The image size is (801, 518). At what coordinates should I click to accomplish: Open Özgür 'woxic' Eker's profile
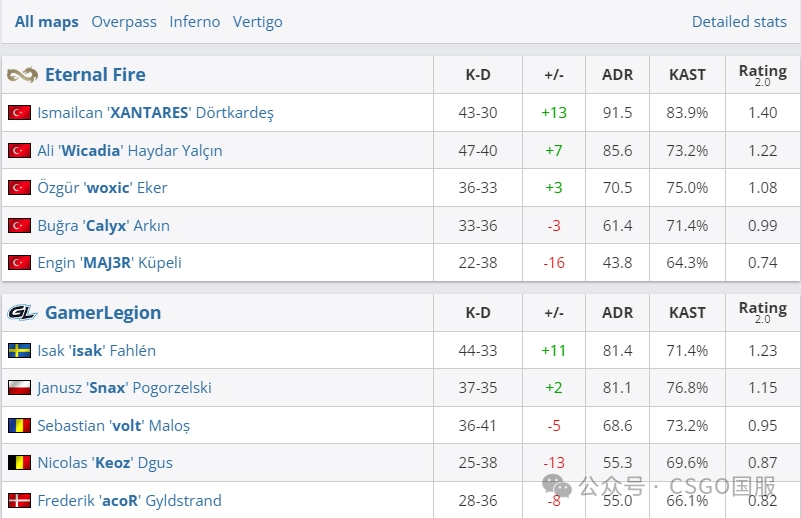pos(102,188)
